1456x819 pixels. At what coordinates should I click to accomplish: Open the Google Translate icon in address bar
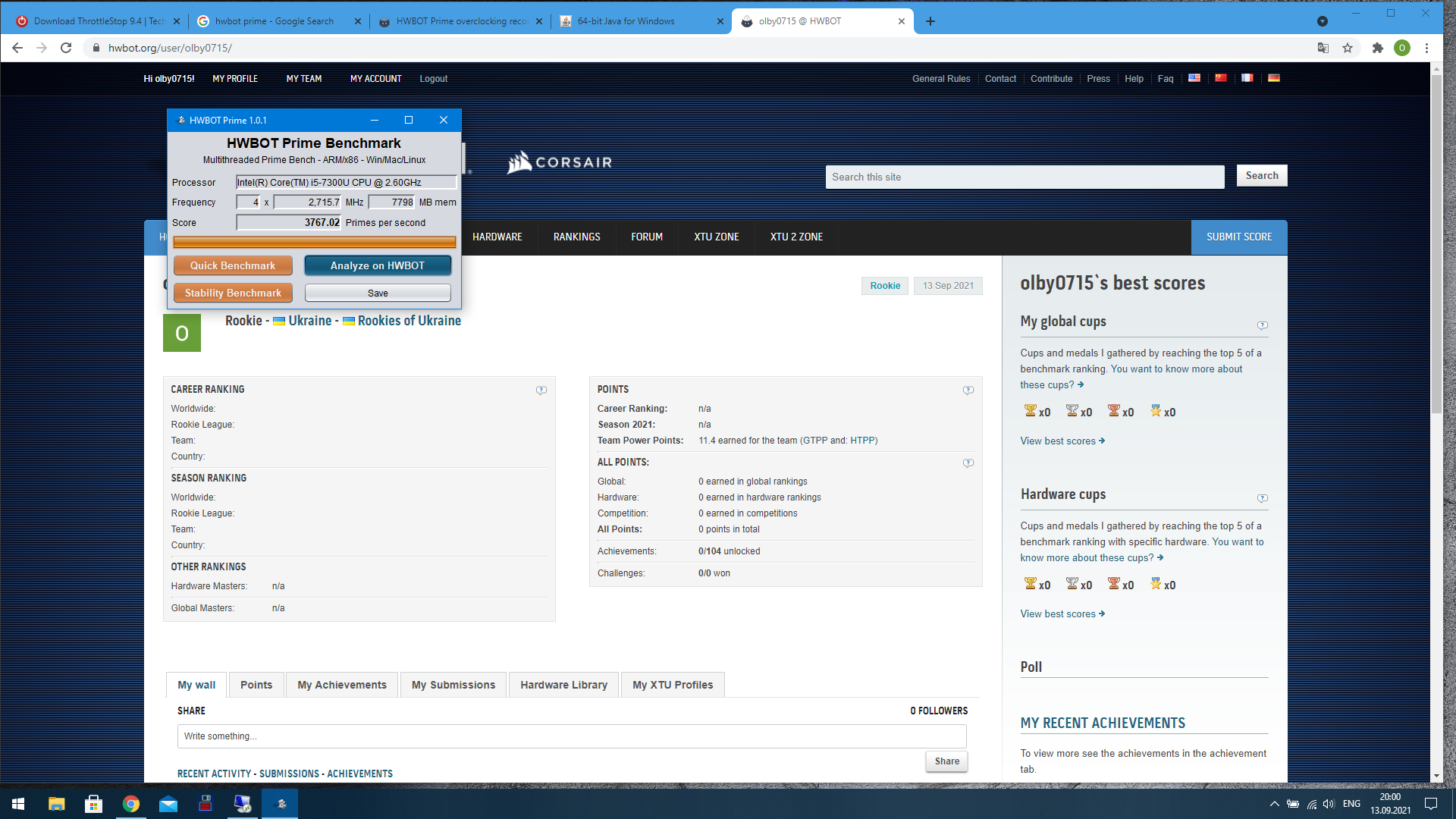coord(1323,48)
